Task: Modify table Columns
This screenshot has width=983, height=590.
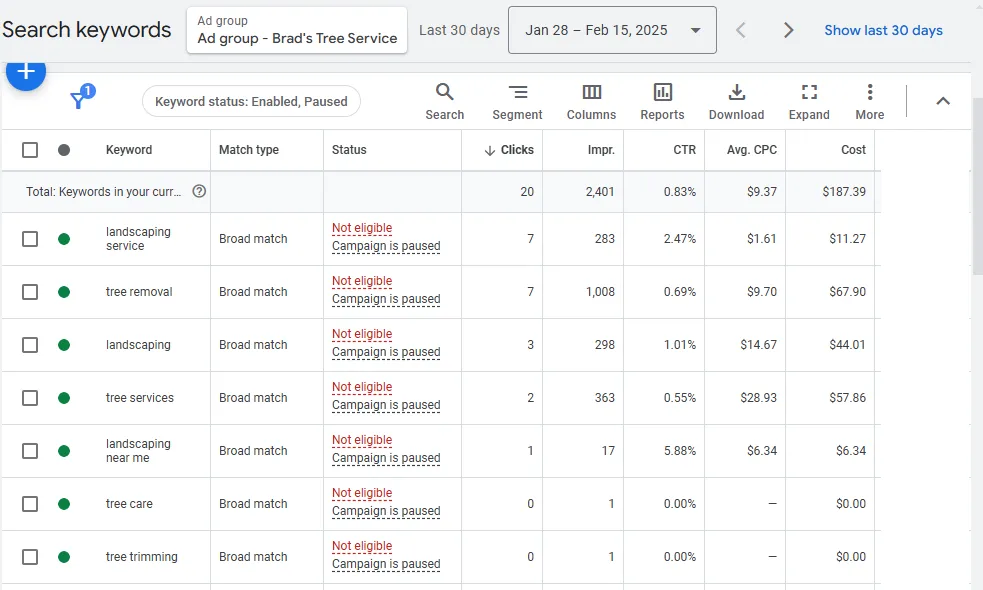Action: tap(591, 102)
